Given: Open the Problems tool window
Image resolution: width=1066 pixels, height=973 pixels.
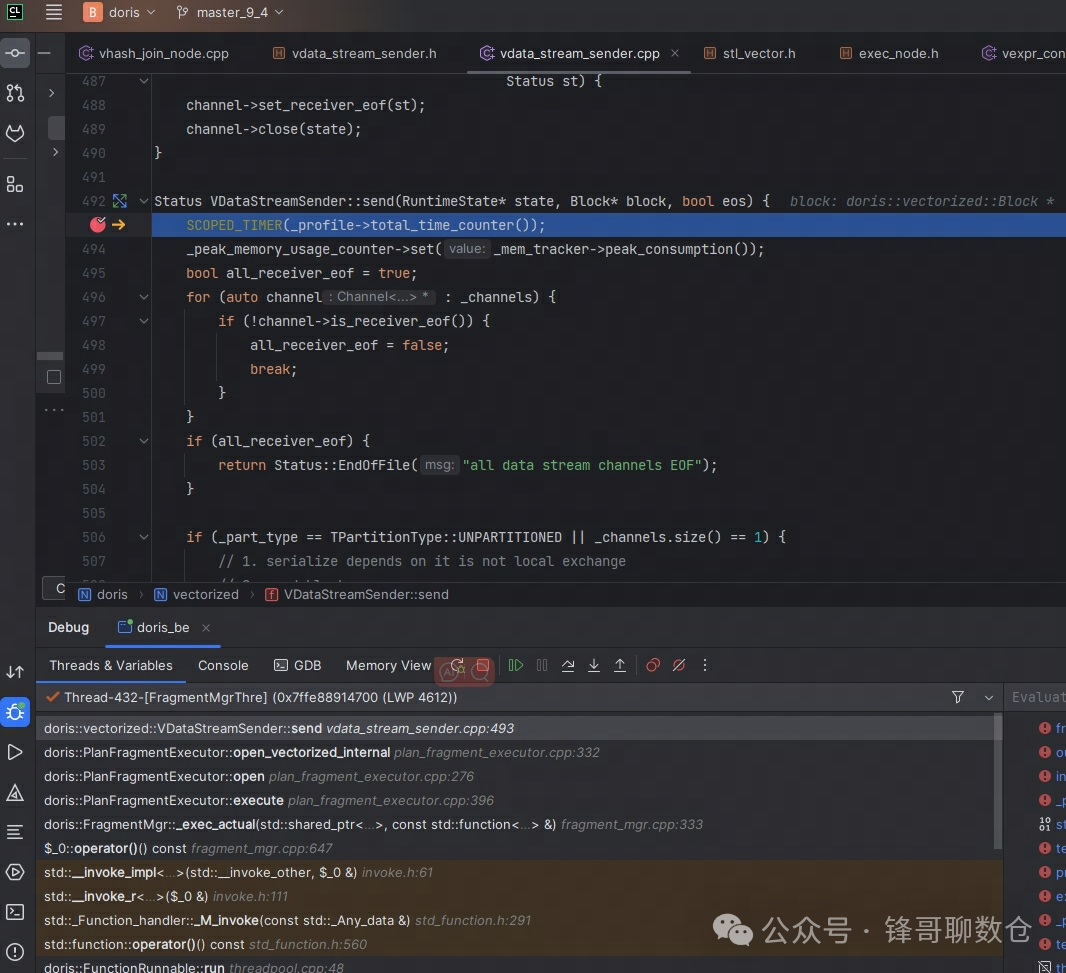Looking at the screenshot, I should click(x=15, y=952).
